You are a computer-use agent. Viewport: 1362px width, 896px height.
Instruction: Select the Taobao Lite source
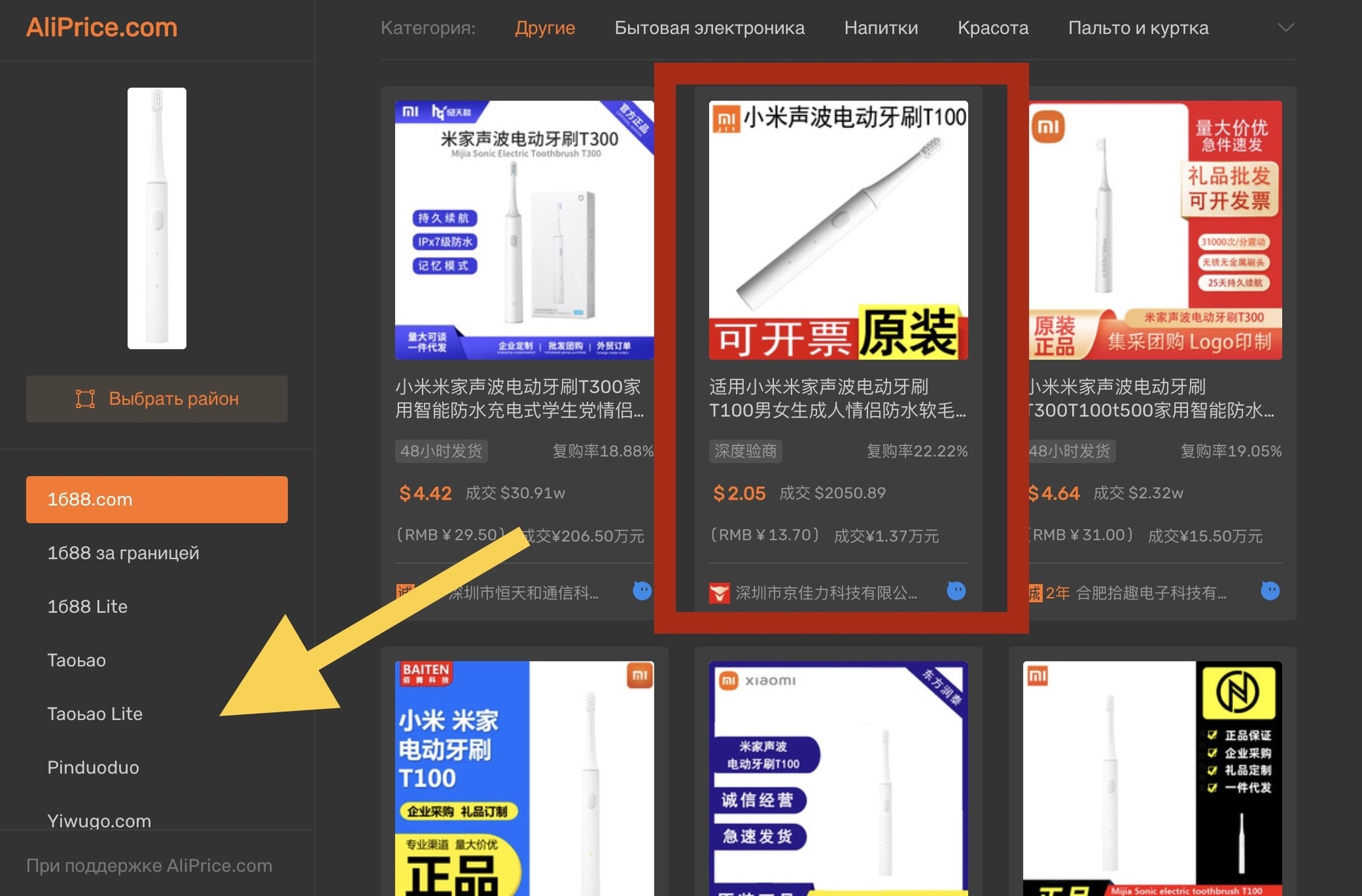pyautogui.click(x=94, y=714)
